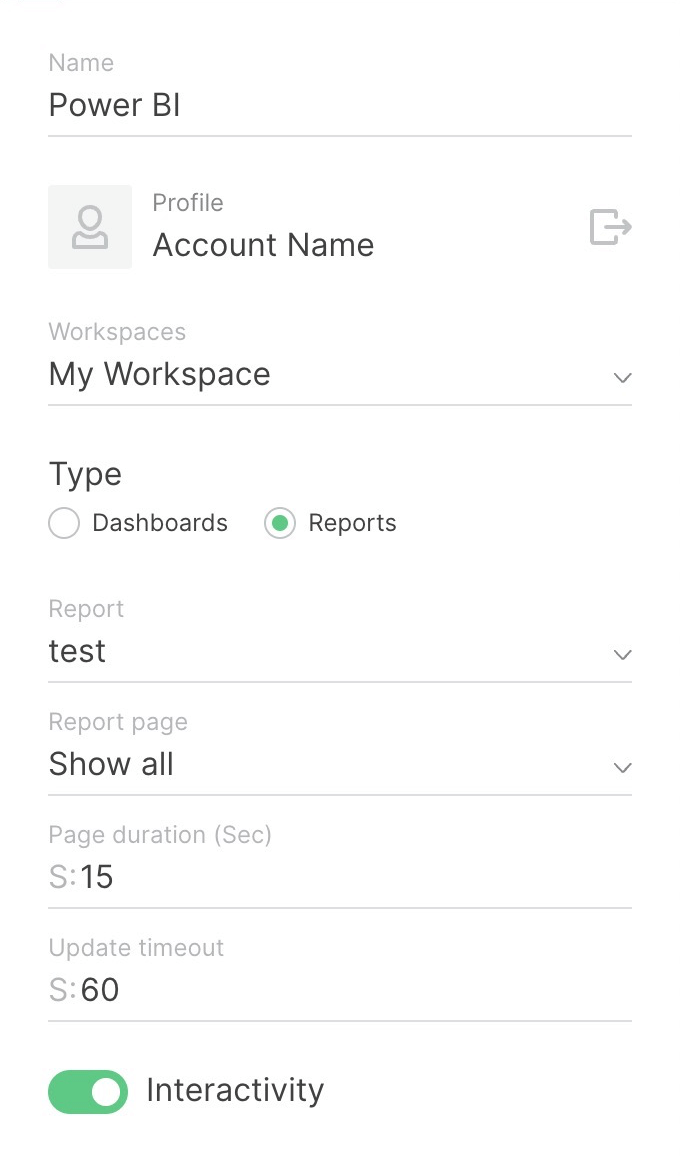The height and width of the screenshot is (1176, 680).
Task: Select the Dashboards radio button
Action: pos(64,523)
